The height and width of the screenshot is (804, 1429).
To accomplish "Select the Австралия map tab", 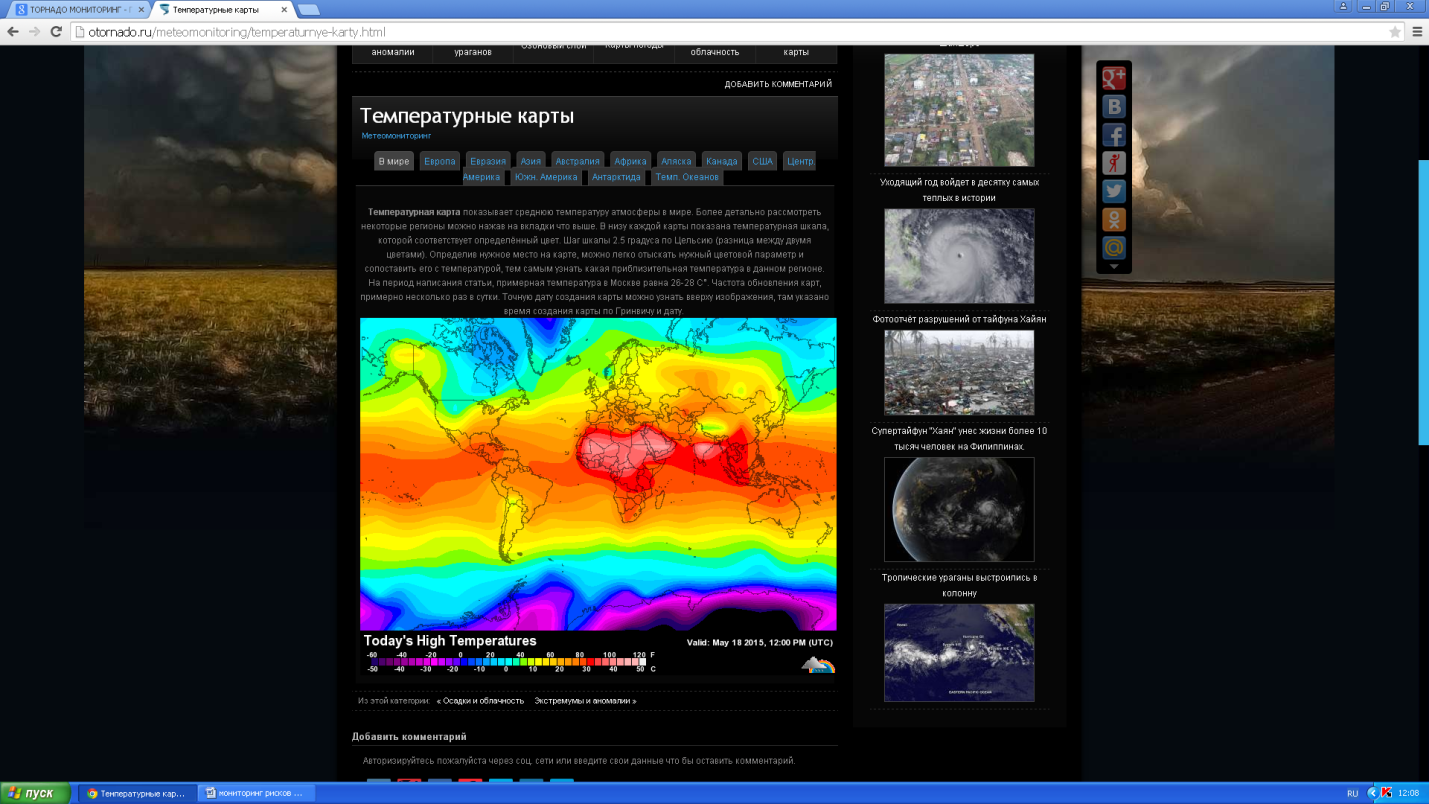I will pos(578,161).
